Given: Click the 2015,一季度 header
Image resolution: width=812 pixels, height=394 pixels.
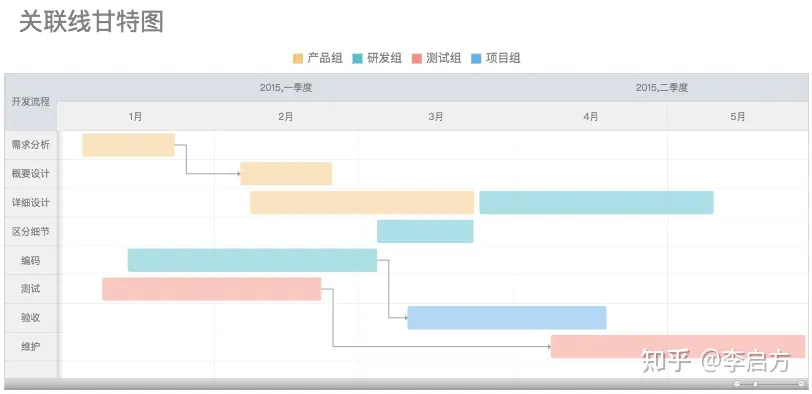Looking at the screenshot, I should (286, 87).
